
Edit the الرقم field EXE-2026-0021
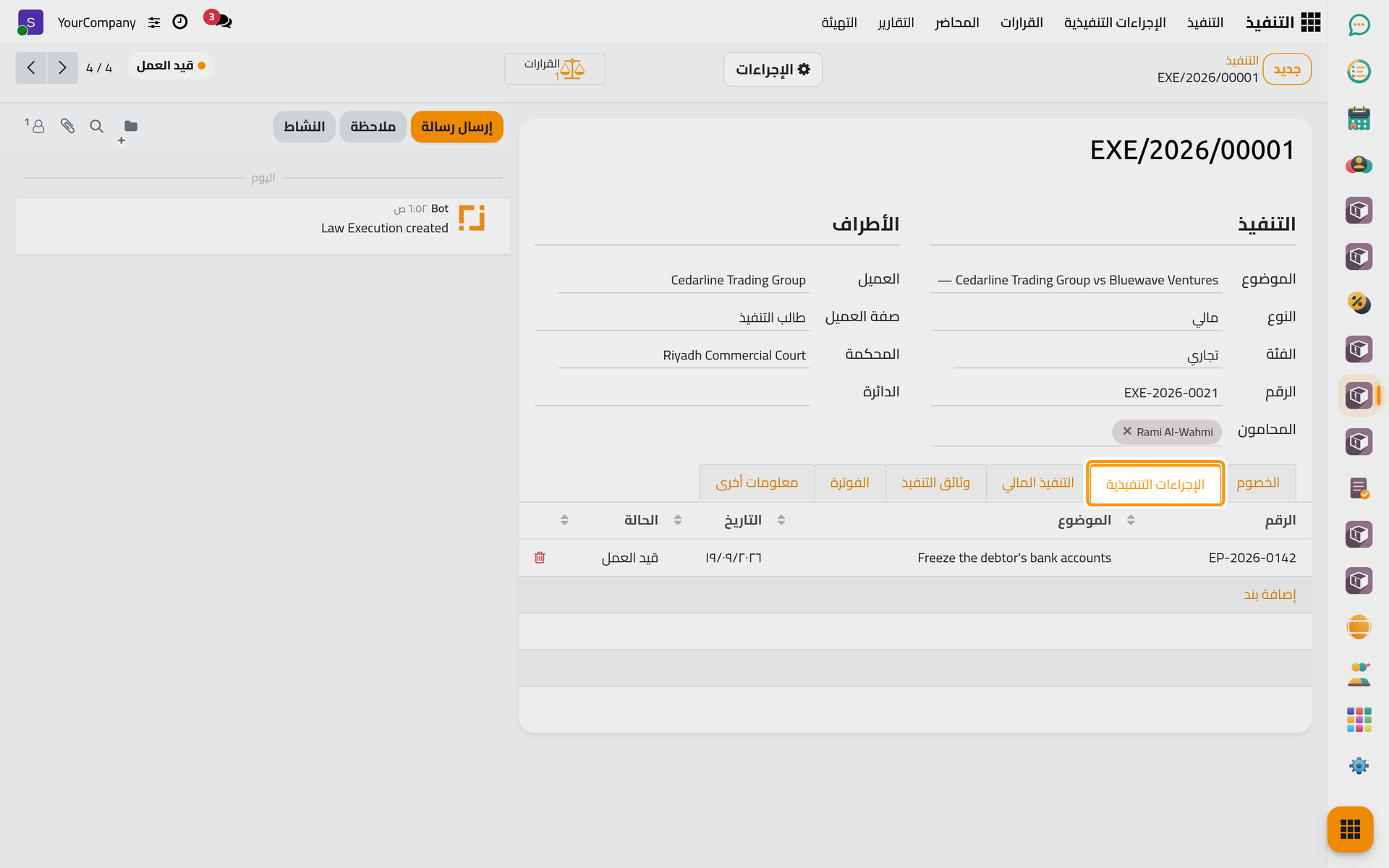[x=1076, y=393]
